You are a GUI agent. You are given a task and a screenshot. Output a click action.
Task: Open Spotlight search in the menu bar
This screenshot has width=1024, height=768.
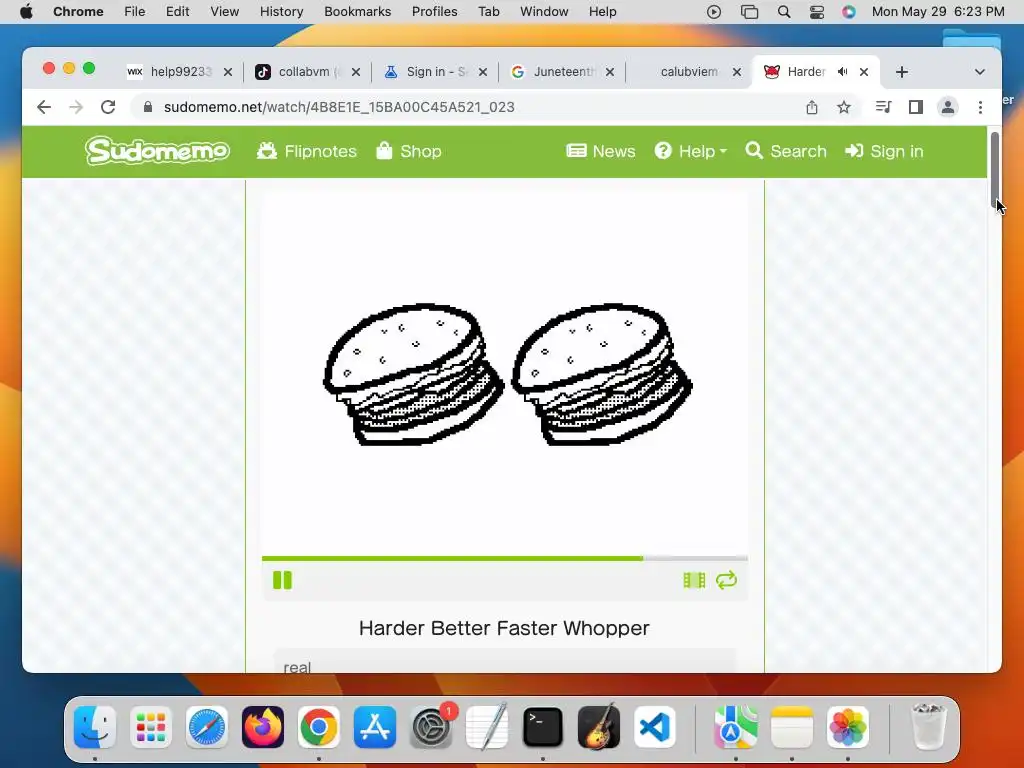(784, 12)
